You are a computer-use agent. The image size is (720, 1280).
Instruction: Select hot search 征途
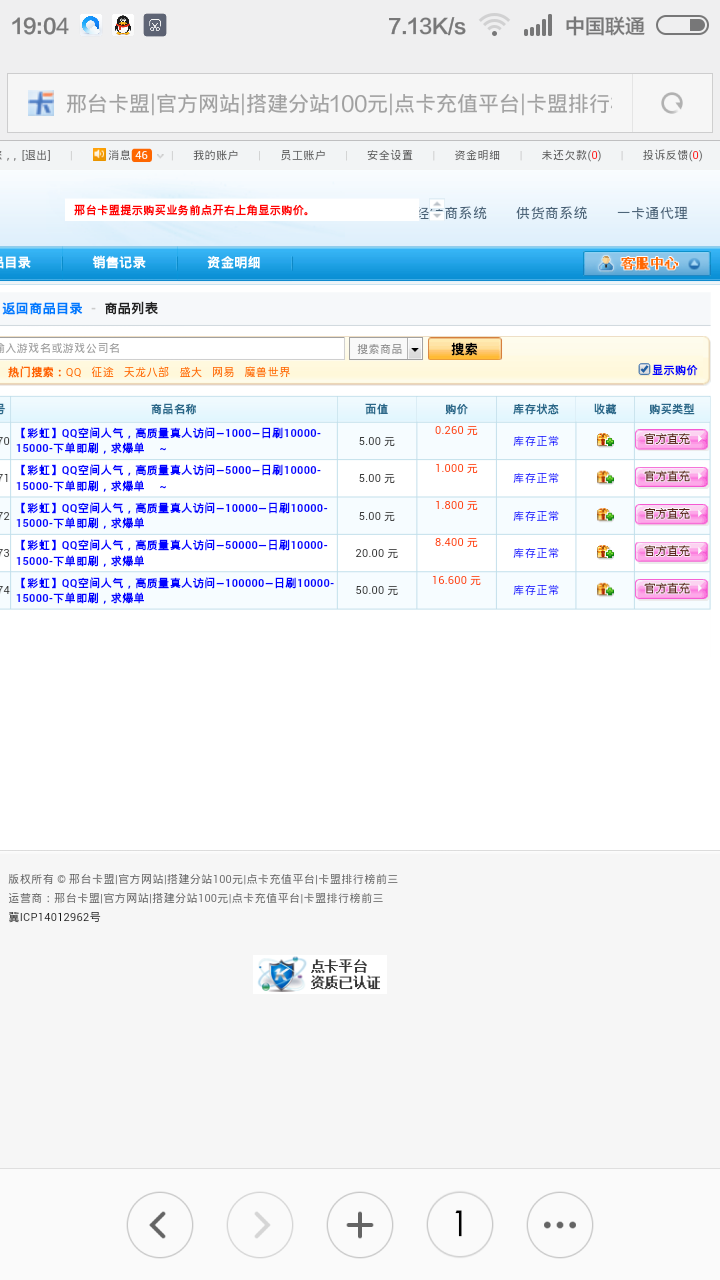click(102, 372)
